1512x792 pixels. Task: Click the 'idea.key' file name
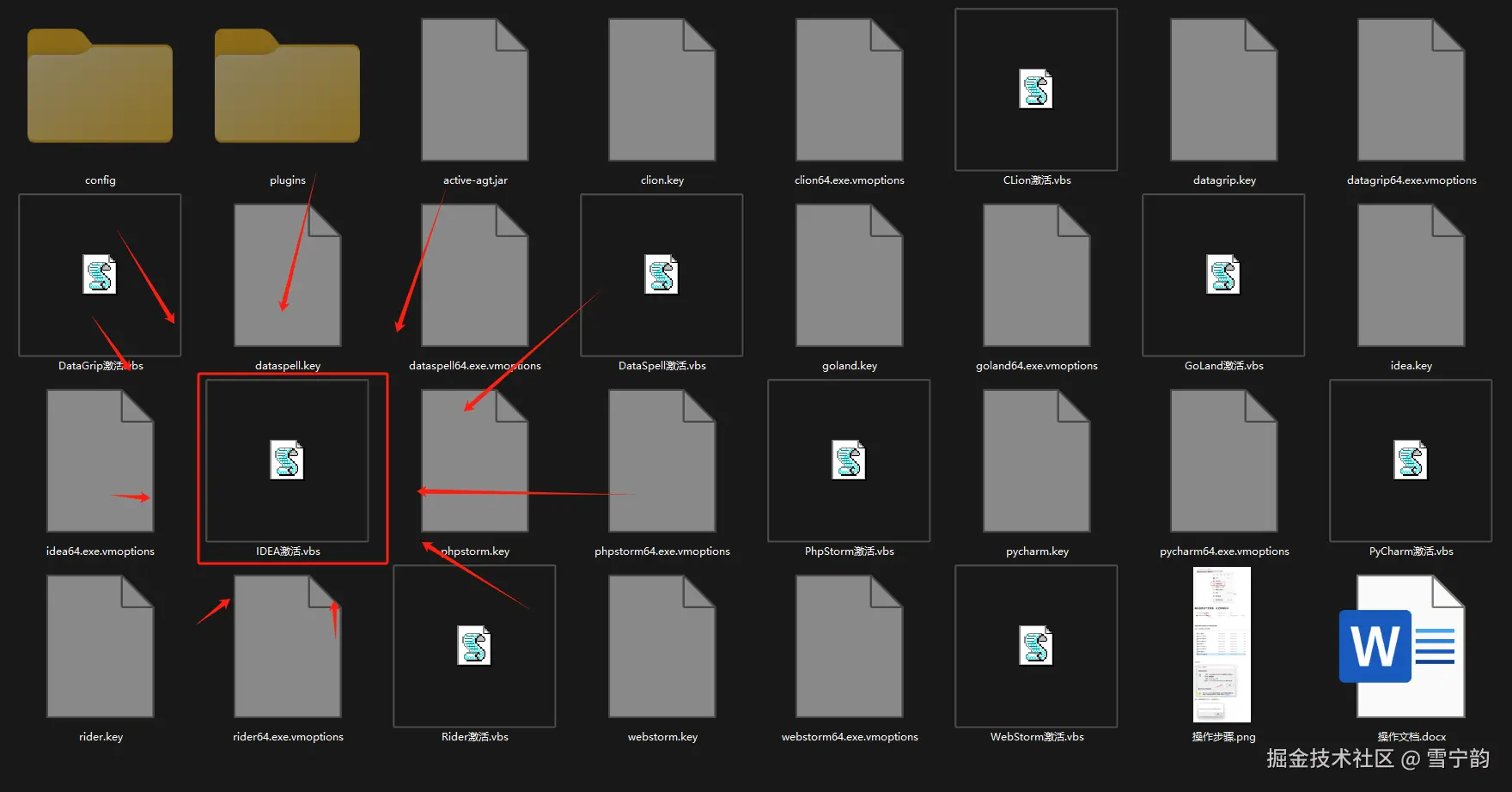pyautogui.click(x=1411, y=366)
